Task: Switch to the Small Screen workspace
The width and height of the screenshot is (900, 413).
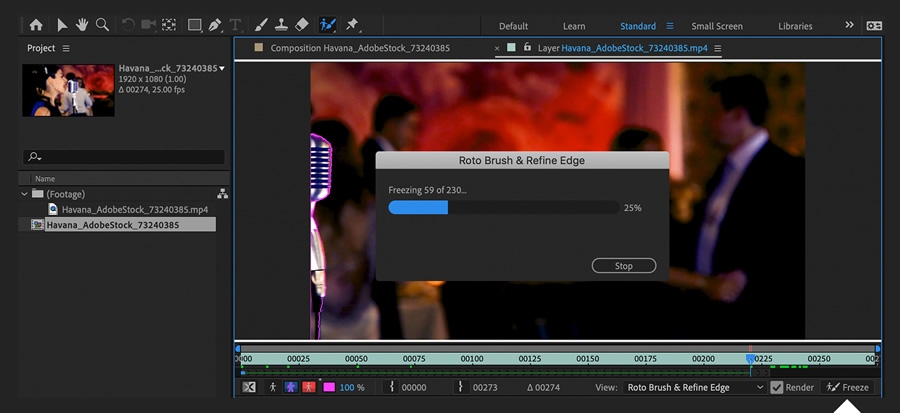Action: pos(717,26)
